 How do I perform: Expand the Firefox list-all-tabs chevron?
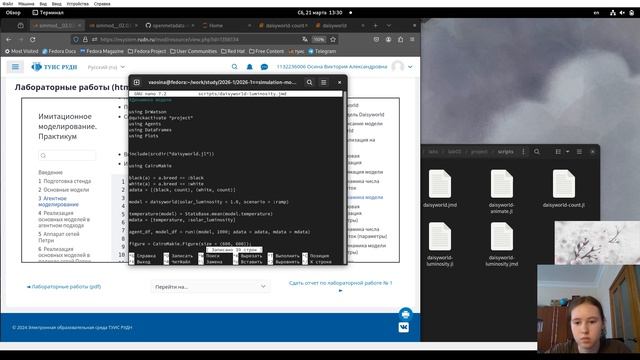click(389, 25)
